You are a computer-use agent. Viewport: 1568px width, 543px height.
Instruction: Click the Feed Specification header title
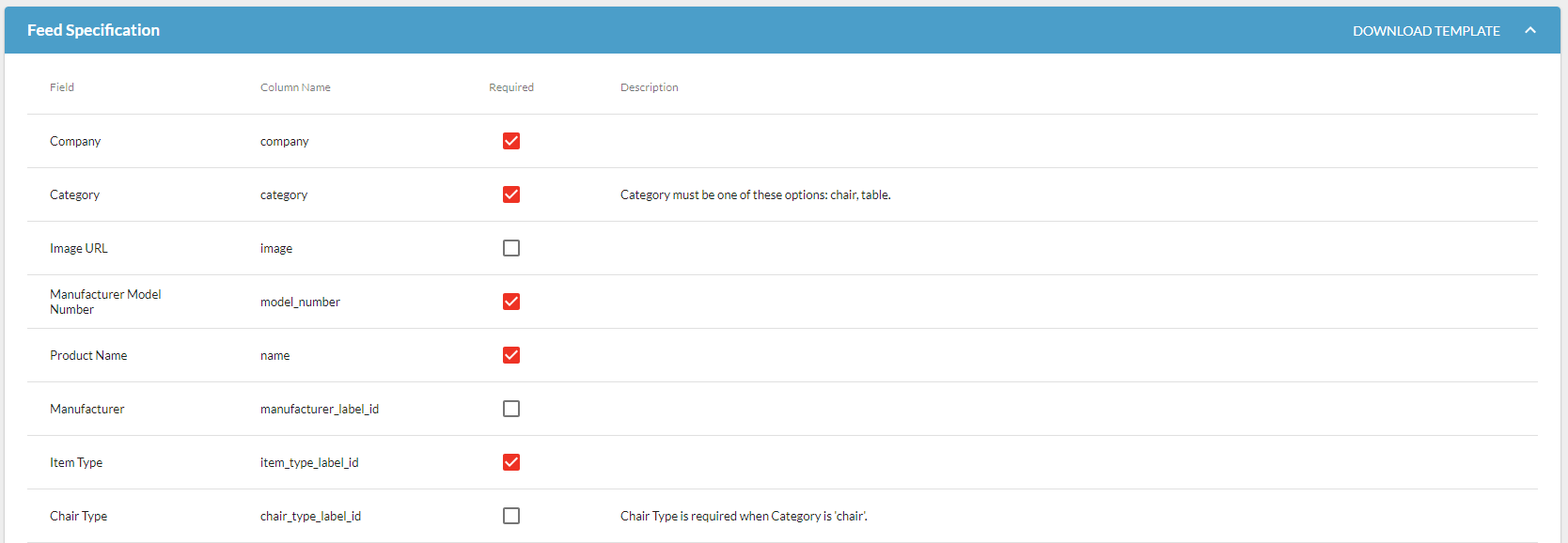point(93,30)
